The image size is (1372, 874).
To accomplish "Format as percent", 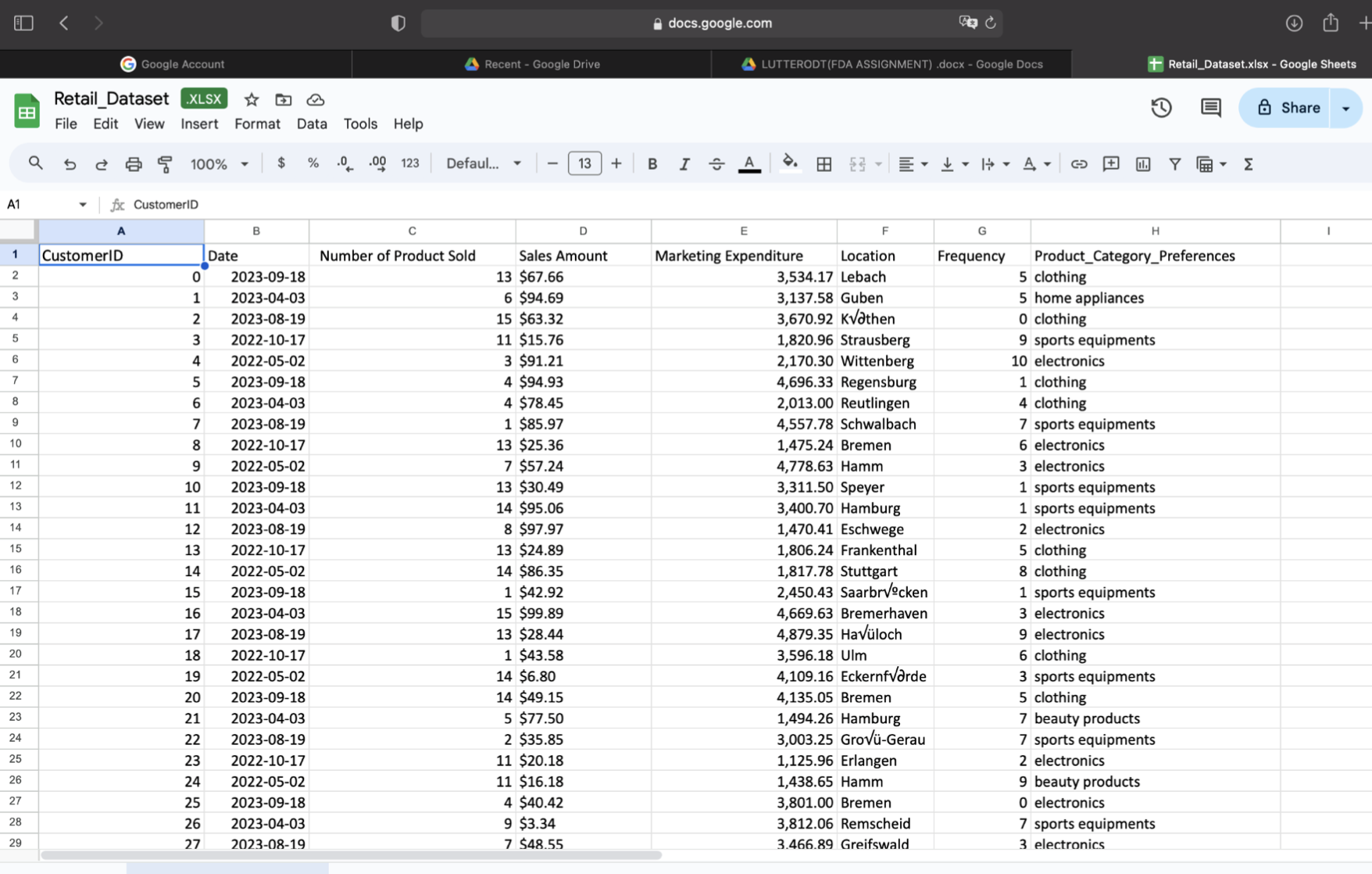I will coord(313,163).
